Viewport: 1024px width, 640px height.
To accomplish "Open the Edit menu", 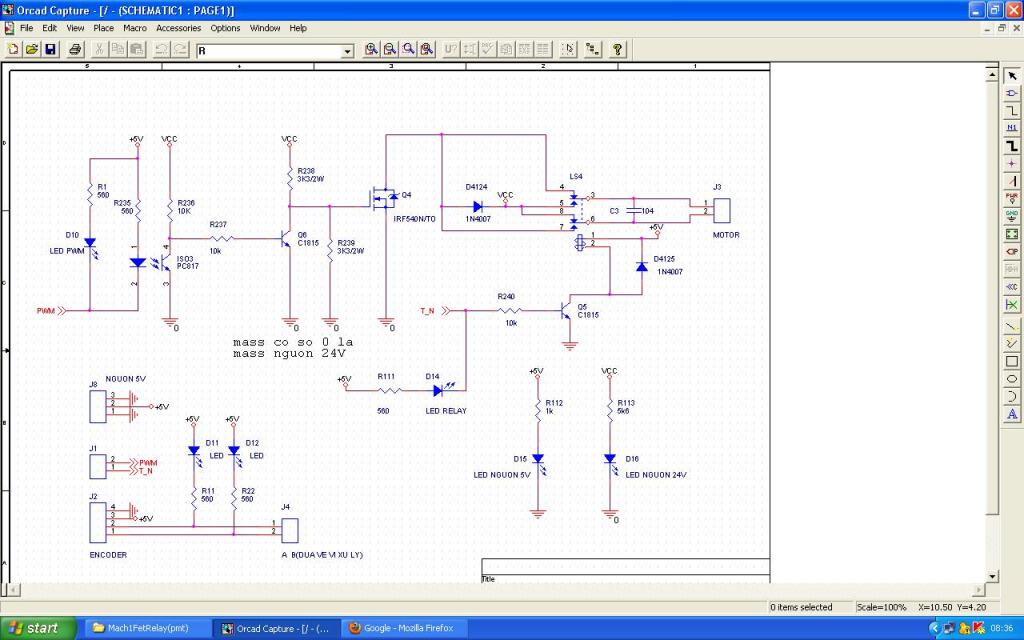I will point(50,28).
